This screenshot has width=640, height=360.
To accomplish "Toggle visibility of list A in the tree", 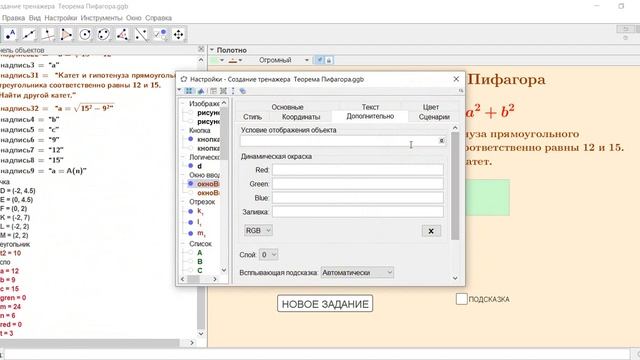I will point(190,253).
